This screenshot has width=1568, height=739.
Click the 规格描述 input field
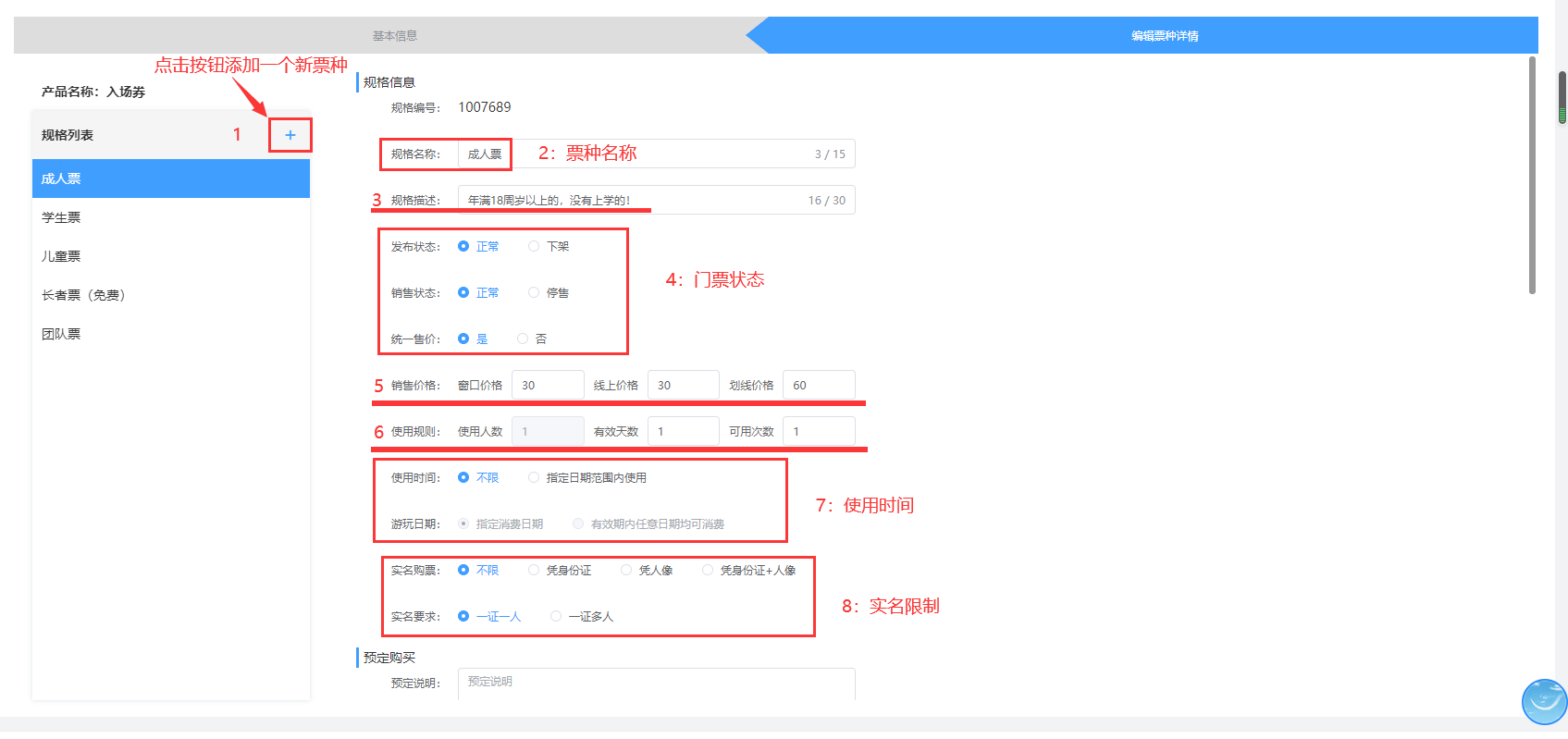648,200
